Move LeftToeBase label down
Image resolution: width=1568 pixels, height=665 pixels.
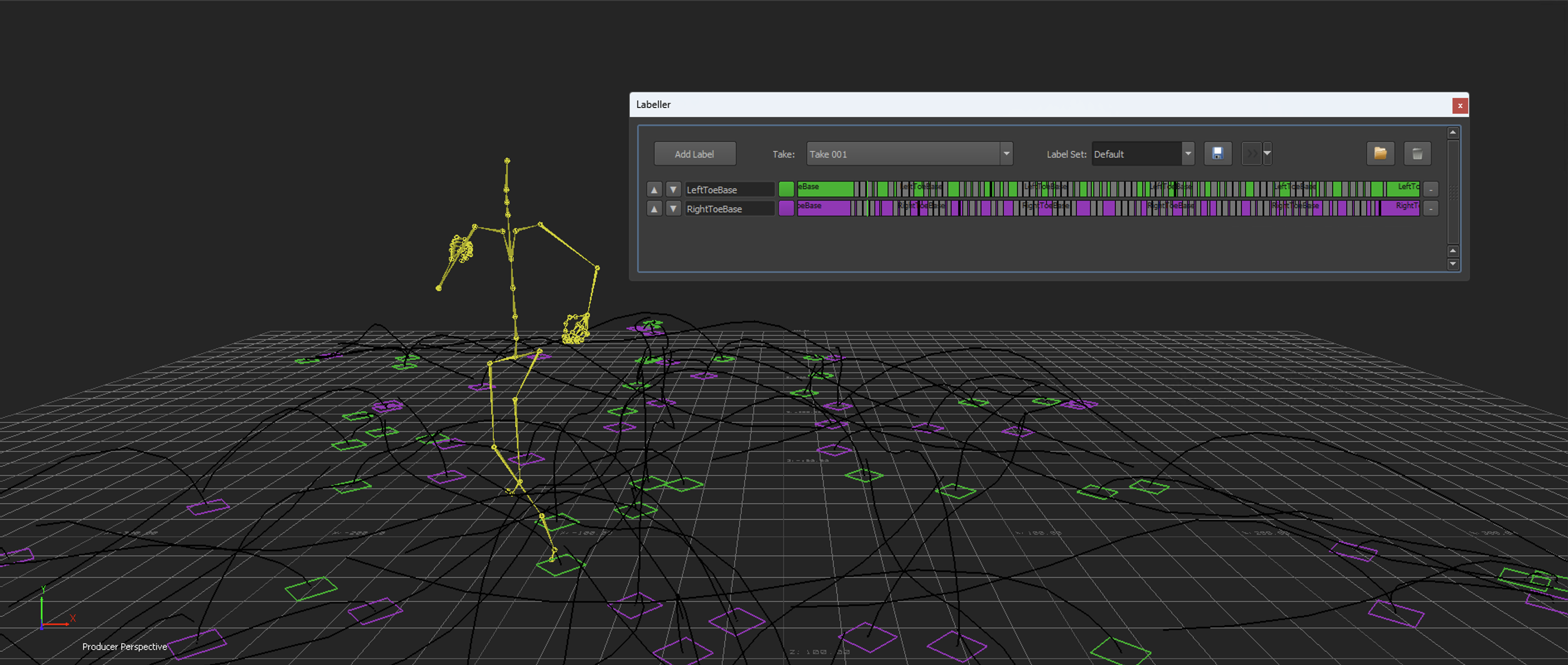(673, 190)
